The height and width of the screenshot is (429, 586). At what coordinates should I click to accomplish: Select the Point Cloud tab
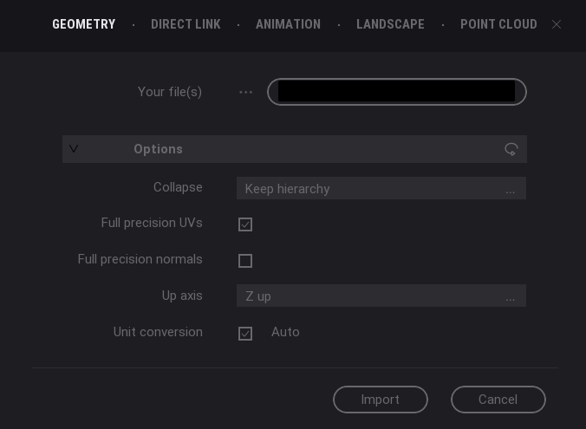499,24
